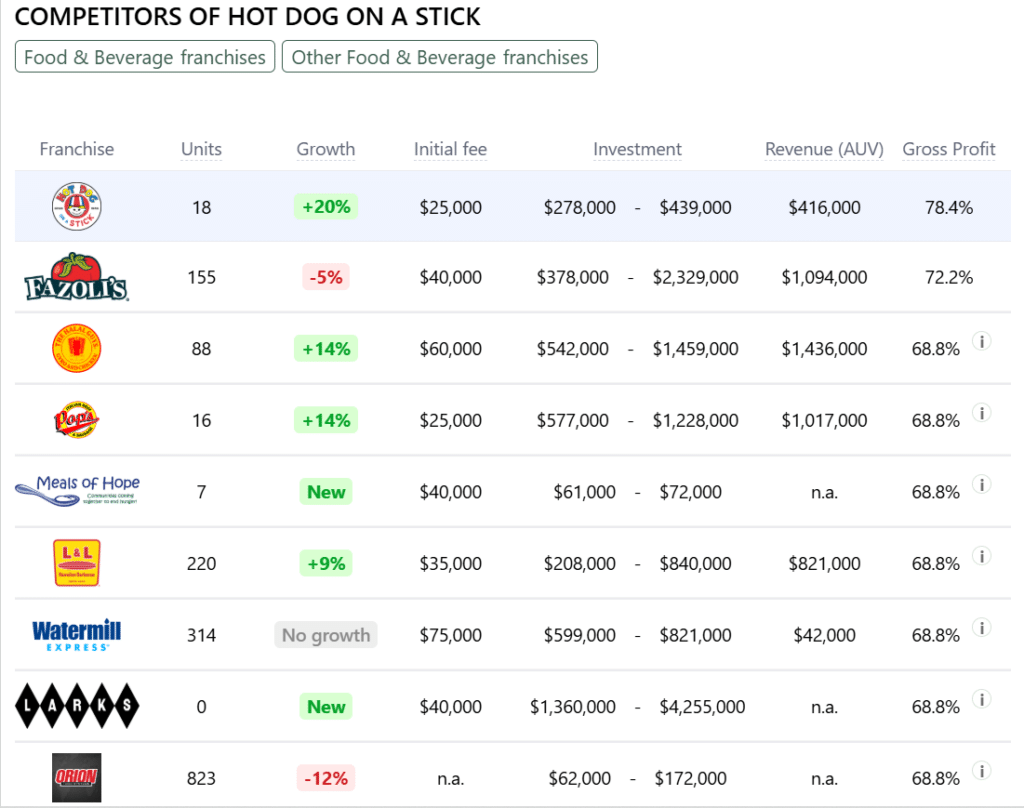Sort by Gross Profit column header
The image size is (1024, 808).
(949, 149)
